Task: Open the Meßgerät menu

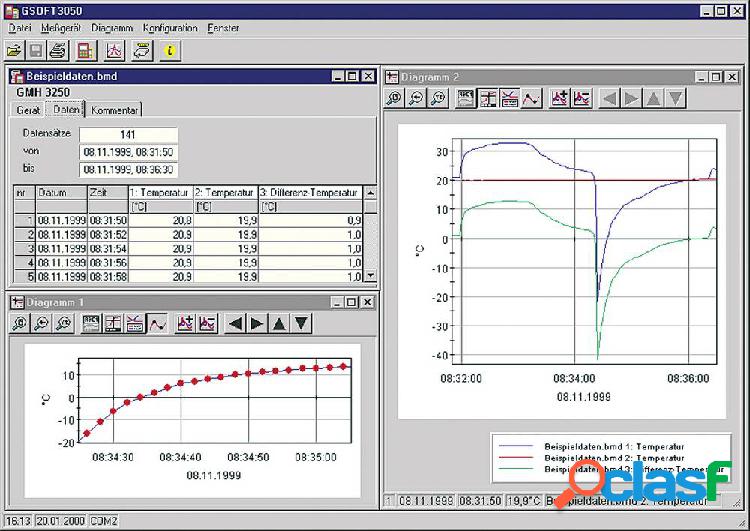Action: [61, 28]
